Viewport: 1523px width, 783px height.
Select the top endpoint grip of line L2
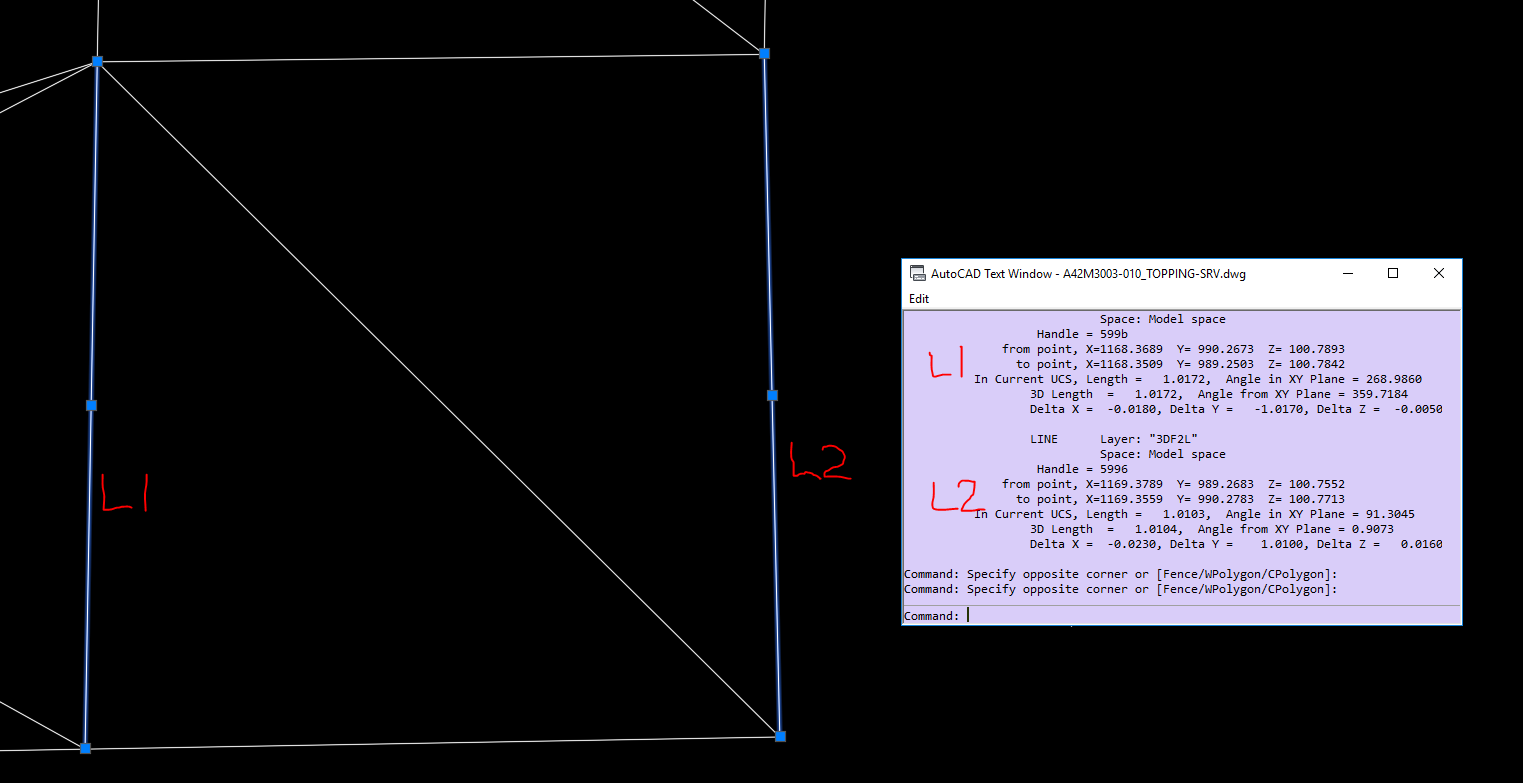765,53
